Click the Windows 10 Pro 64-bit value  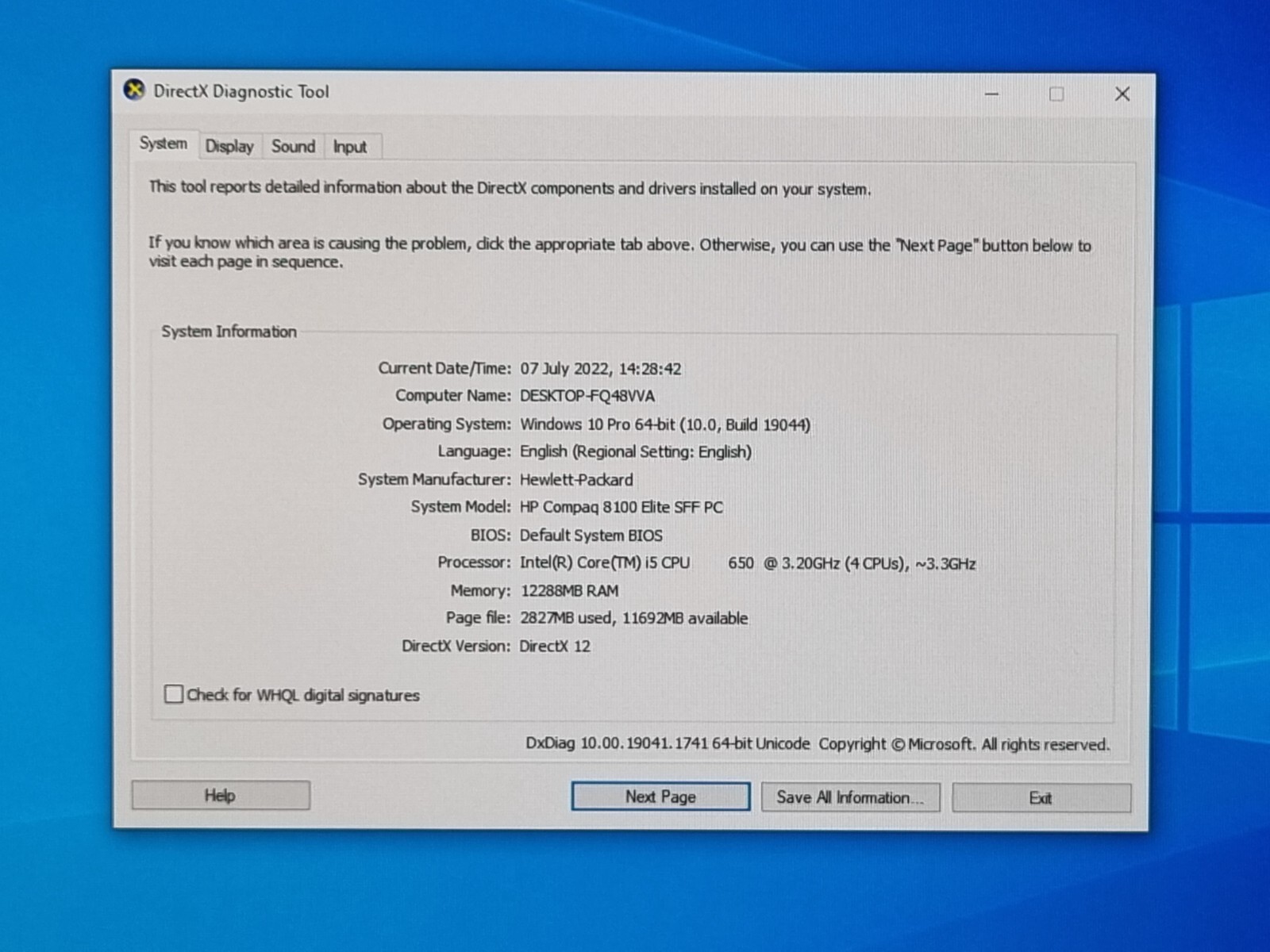tap(665, 424)
